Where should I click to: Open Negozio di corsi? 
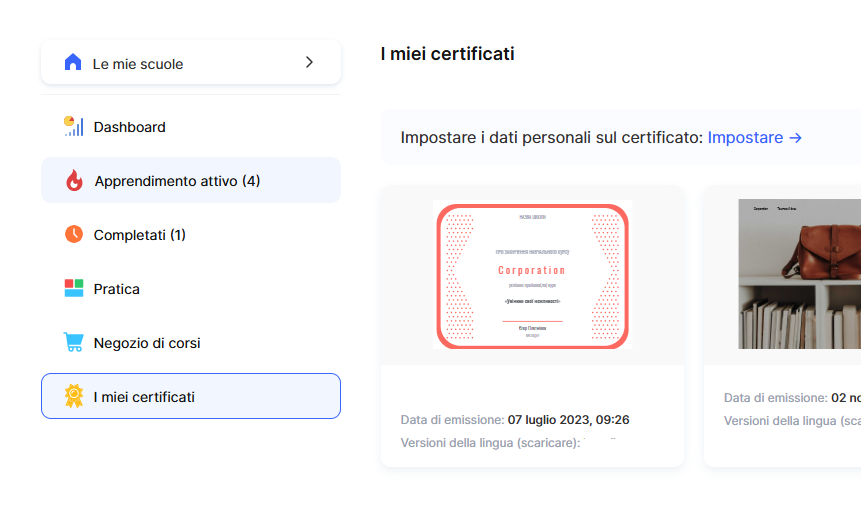pos(147,343)
